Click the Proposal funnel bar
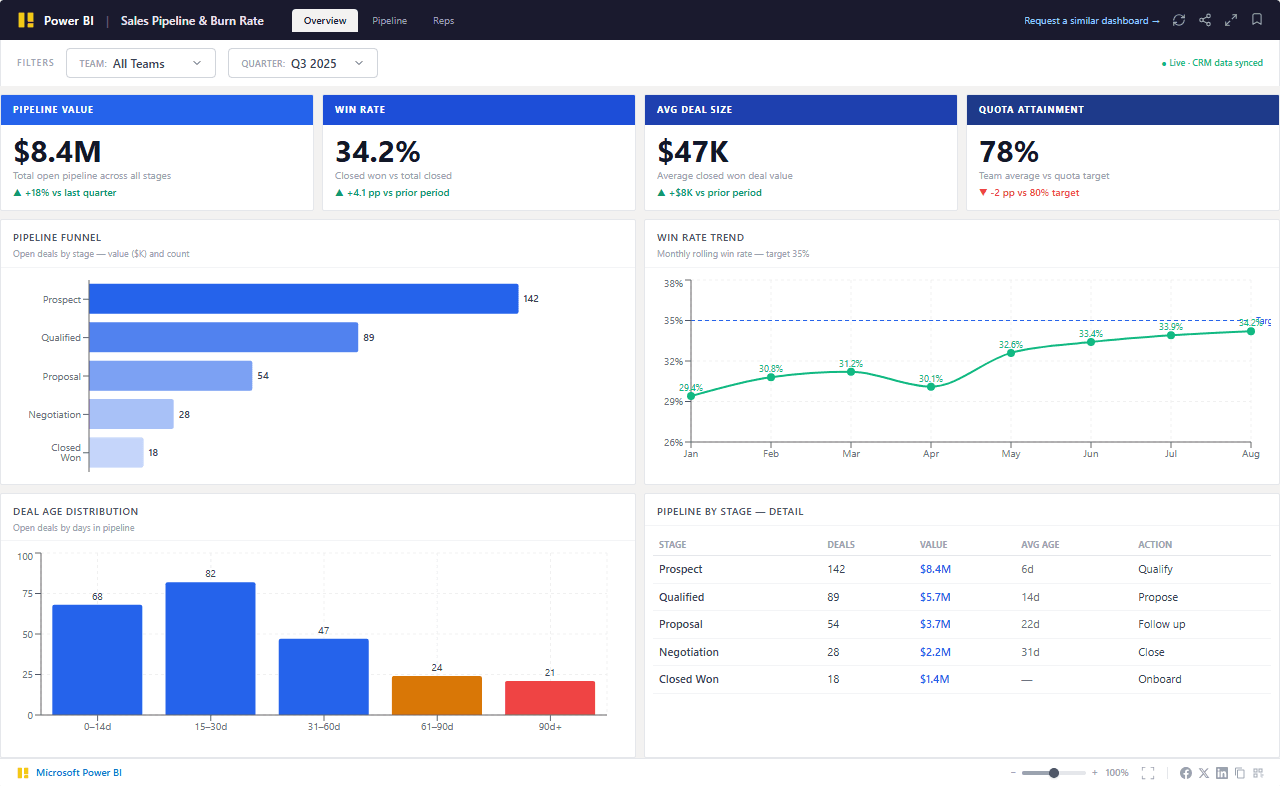 pos(170,376)
